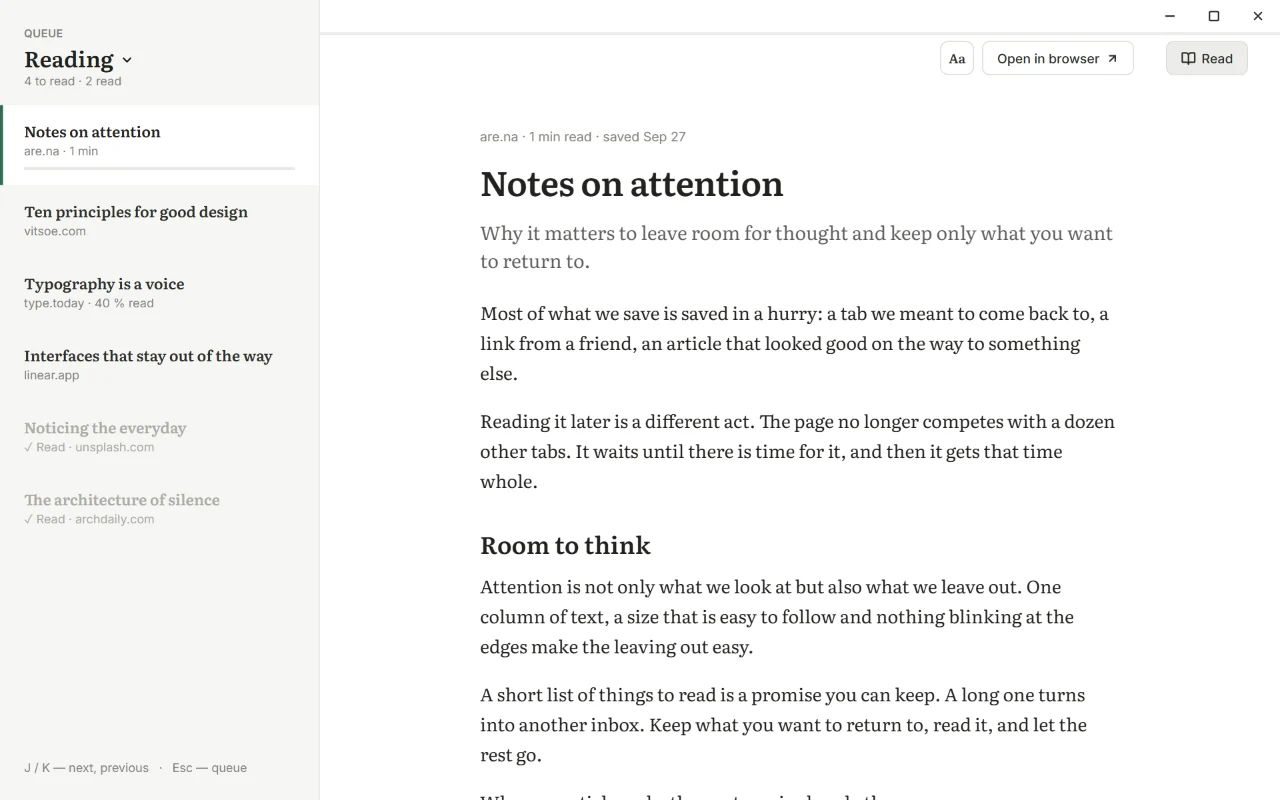Screen dimensions: 1280x800
Task: Click the 'Esc — queue' shortcut hint
Action: (x=209, y=768)
